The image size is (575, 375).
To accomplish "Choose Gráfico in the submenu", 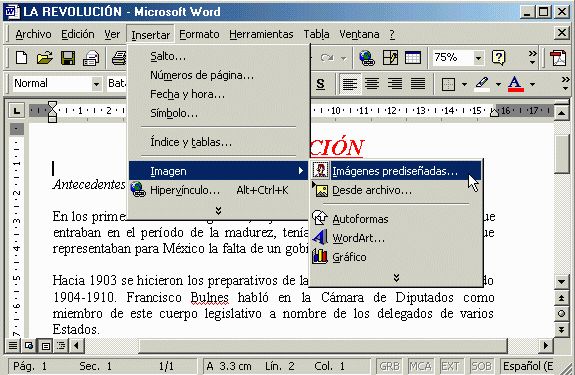I will coord(396,257).
